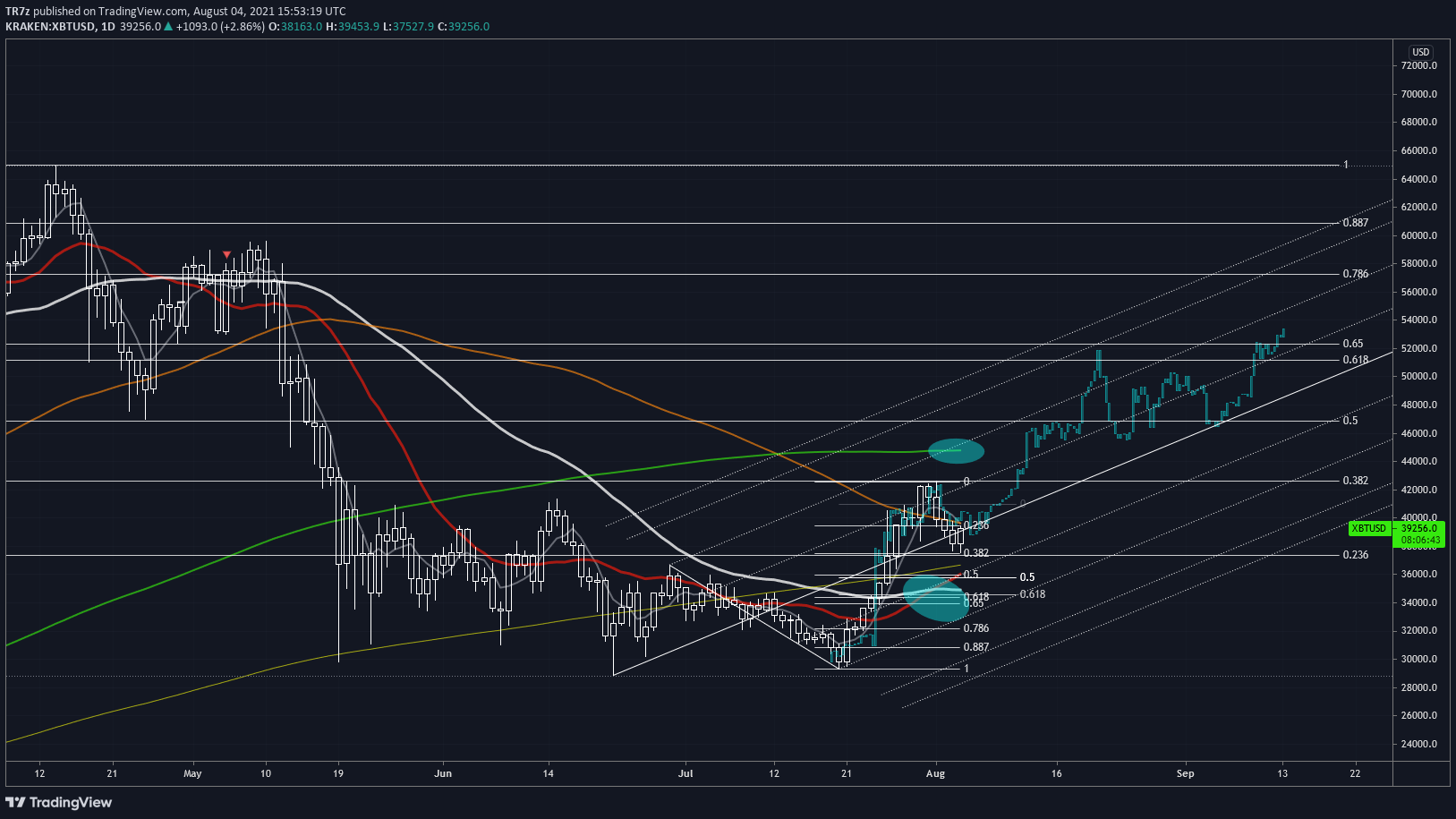The height and width of the screenshot is (819, 1456).
Task: Click the Sep label on time axis
Action: pyautogui.click(x=1186, y=773)
